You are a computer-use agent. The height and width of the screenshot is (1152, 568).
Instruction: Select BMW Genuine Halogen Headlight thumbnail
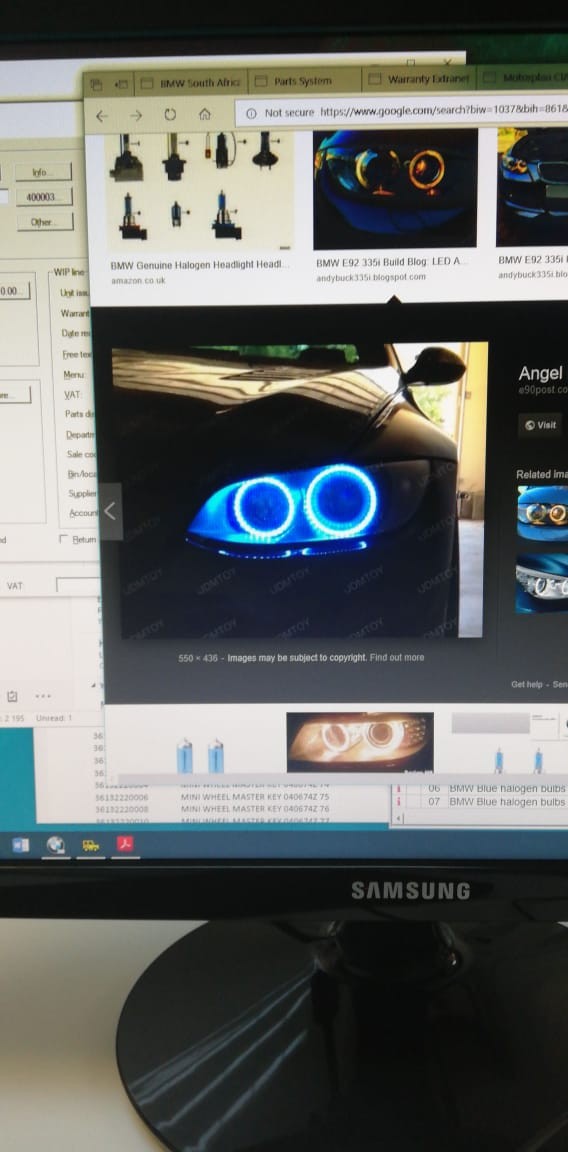(x=198, y=192)
